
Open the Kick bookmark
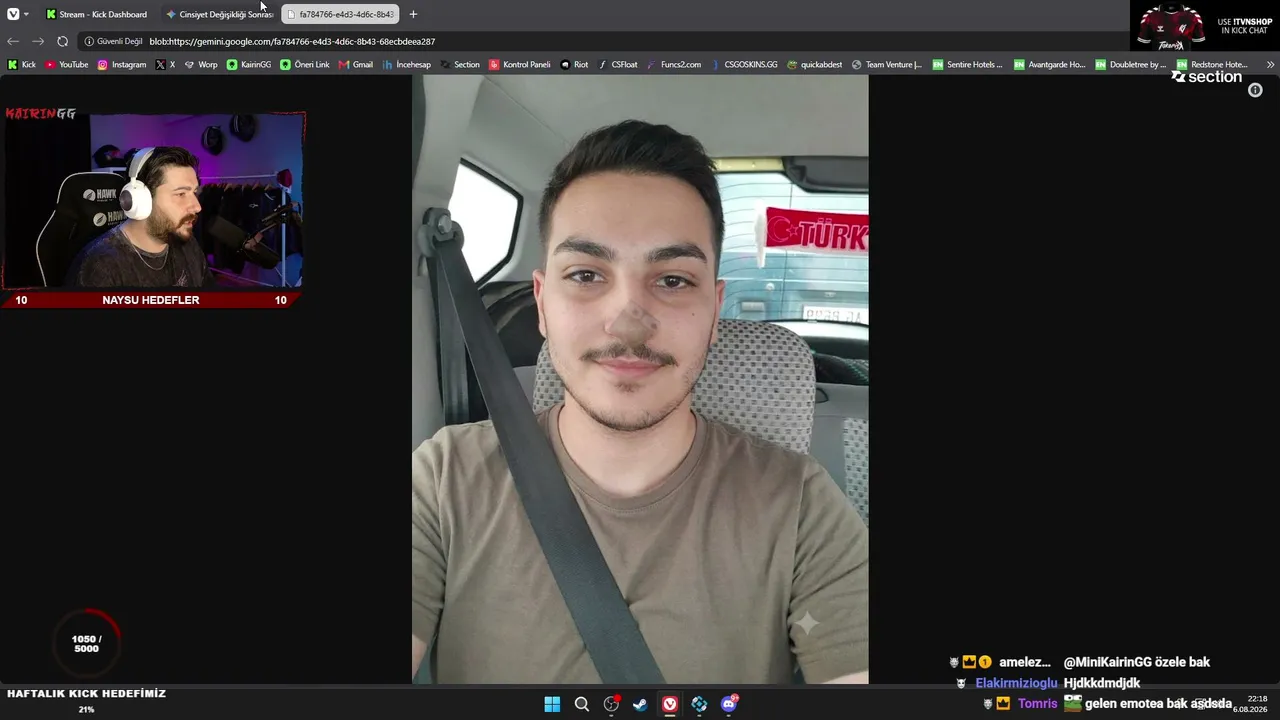coord(22,64)
